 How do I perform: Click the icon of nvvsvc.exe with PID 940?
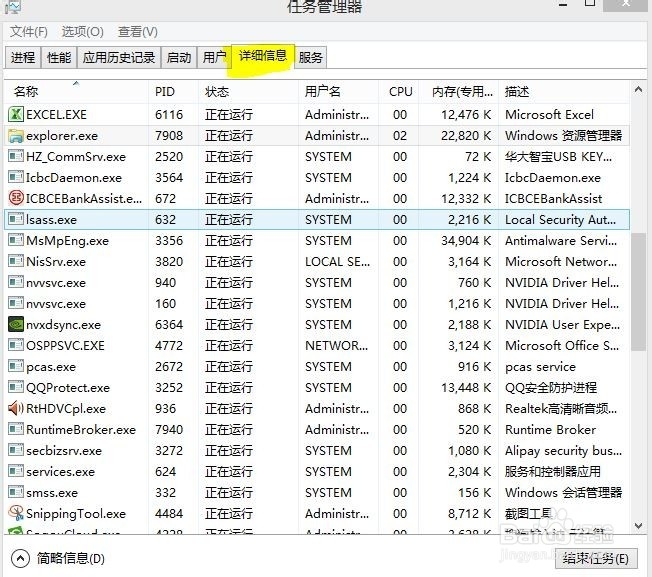(x=16, y=282)
